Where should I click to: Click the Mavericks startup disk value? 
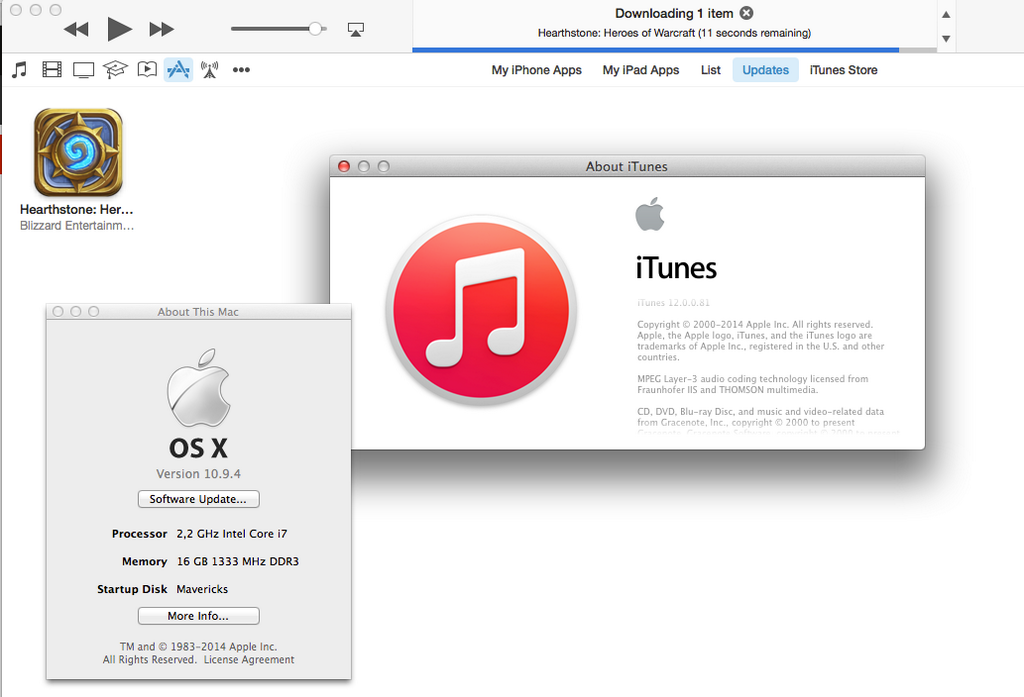[x=202, y=589]
